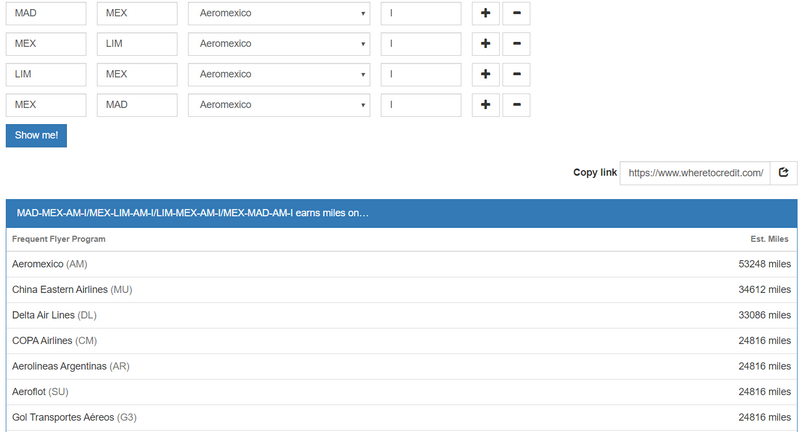Viewport: 800px width, 432px height.
Task: Select the China Eastern Airlines (MU) row
Action: pos(402,290)
